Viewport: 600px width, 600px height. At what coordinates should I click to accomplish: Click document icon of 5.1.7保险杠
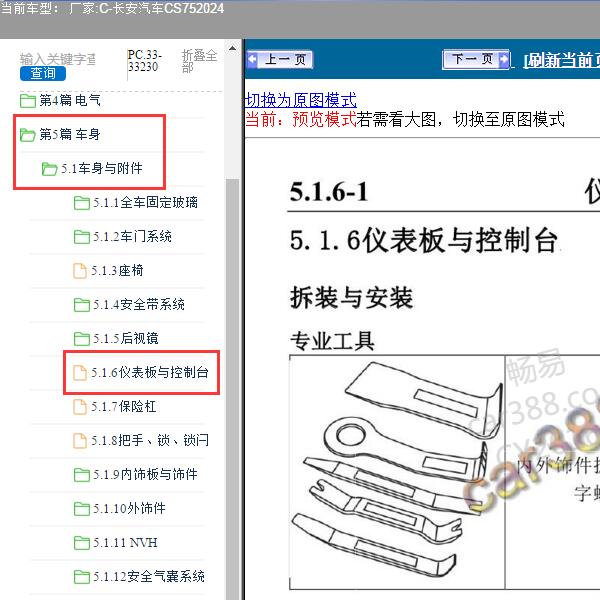point(80,407)
